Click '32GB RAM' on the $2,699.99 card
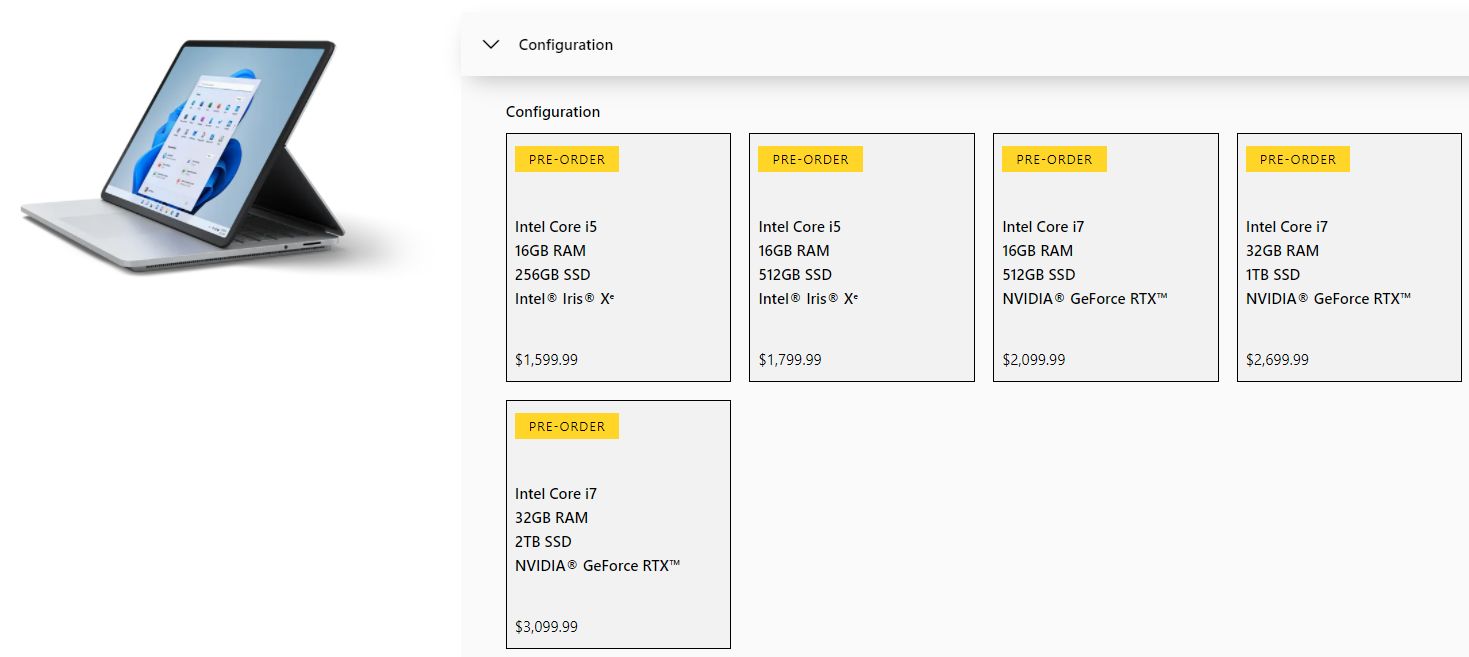The width and height of the screenshot is (1469, 657). pos(1282,251)
